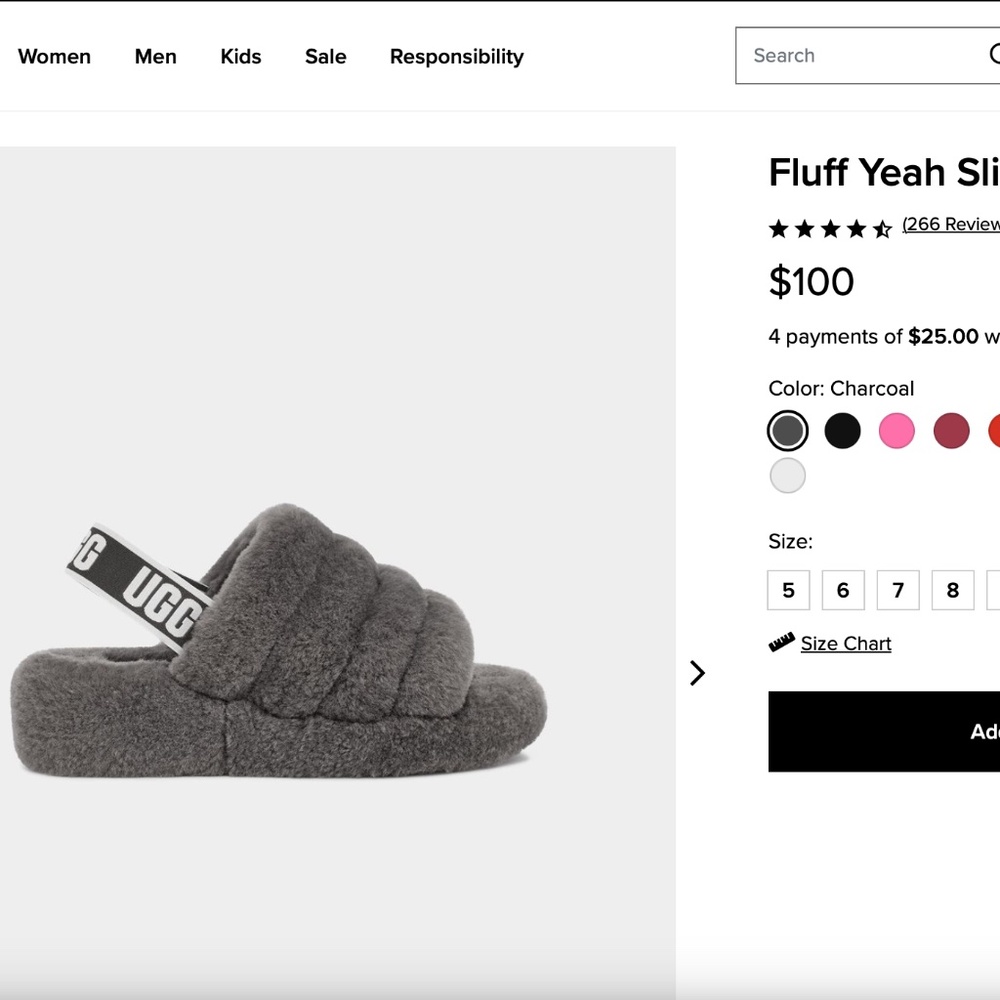Screen dimensions: 1000x1000
Task: Choose the burgundy color option
Action: tap(951, 430)
